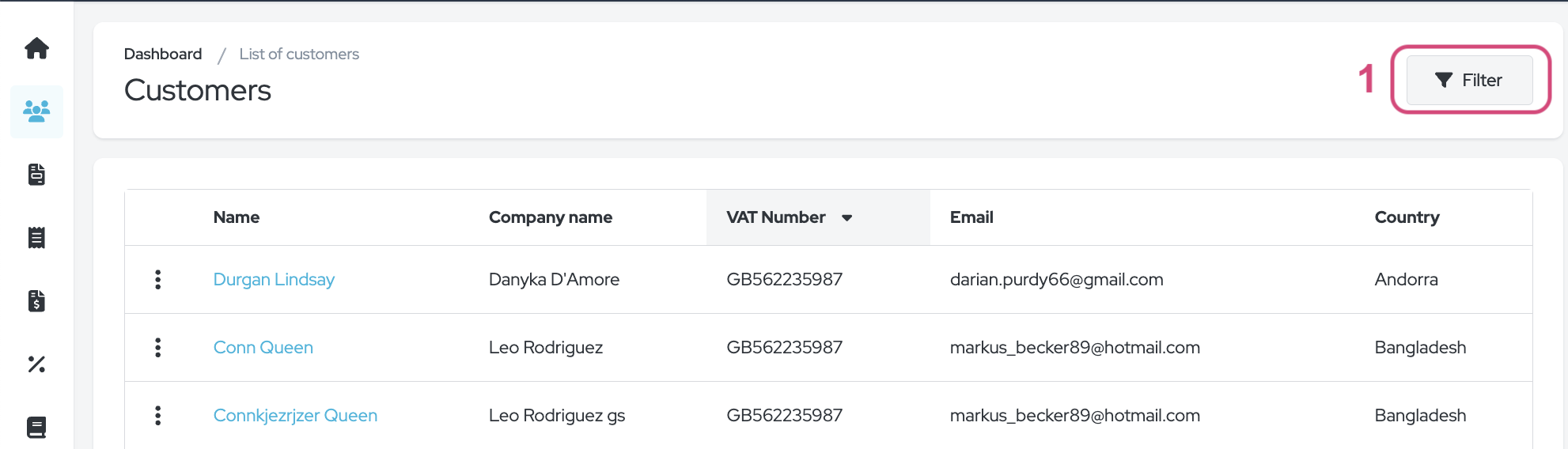Sort by Company name column header

[551, 217]
